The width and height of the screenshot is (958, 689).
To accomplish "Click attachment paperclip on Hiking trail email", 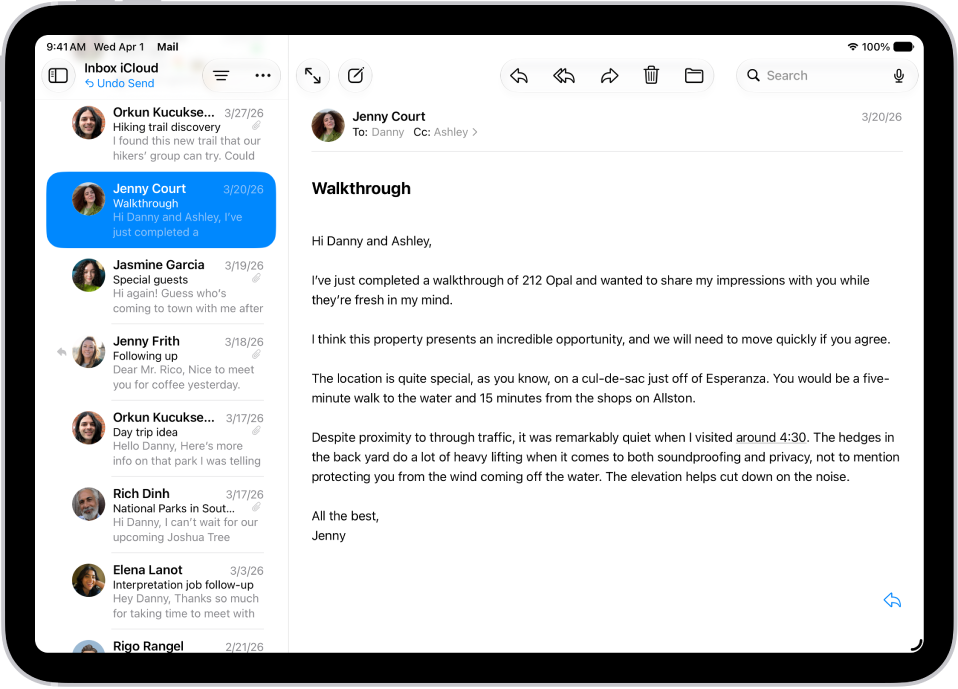I will pyautogui.click(x=257, y=126).
